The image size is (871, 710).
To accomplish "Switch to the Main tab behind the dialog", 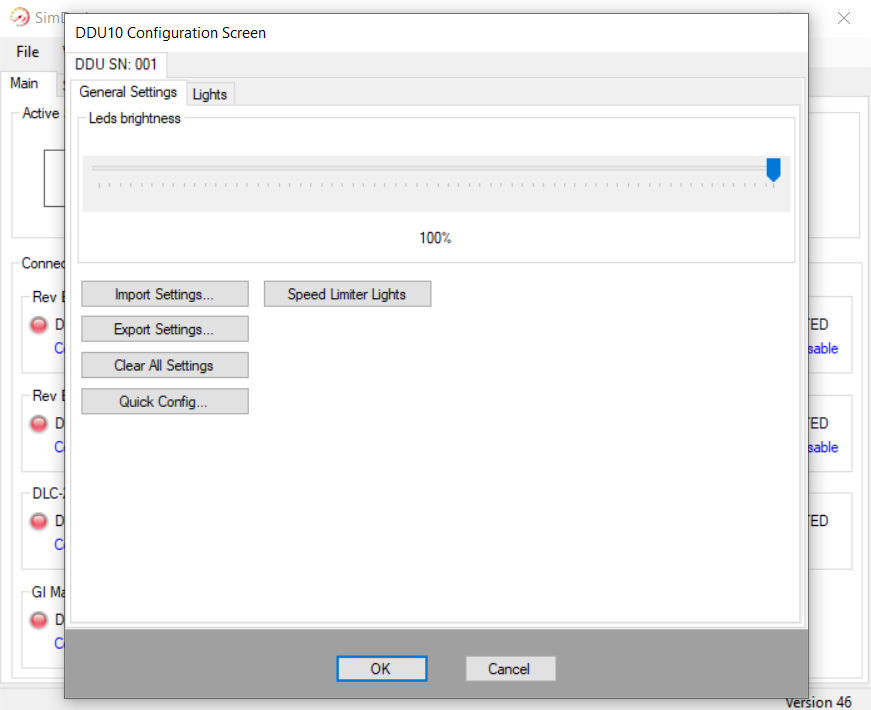I will (24, 83).
